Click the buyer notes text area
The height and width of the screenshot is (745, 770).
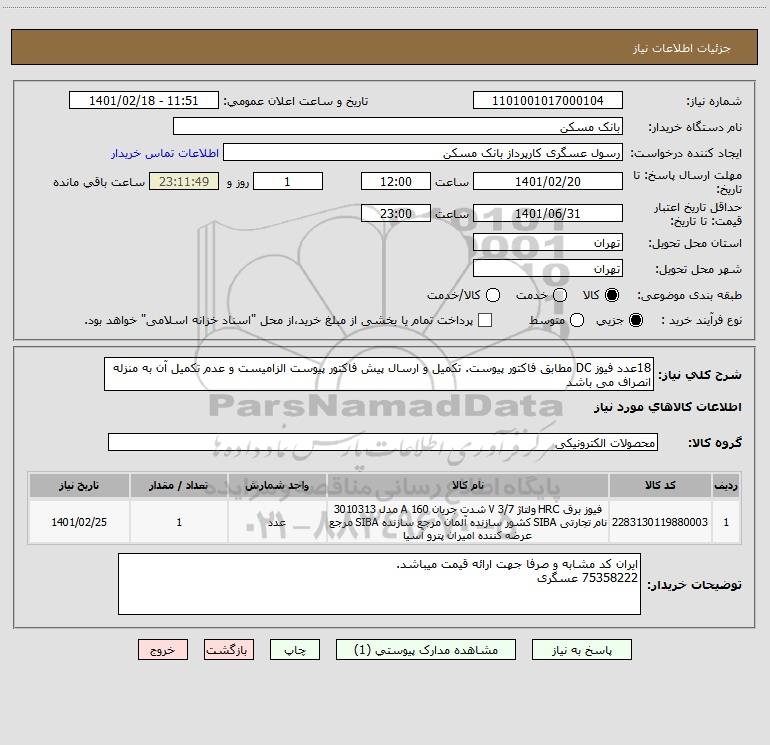(379, 584)
